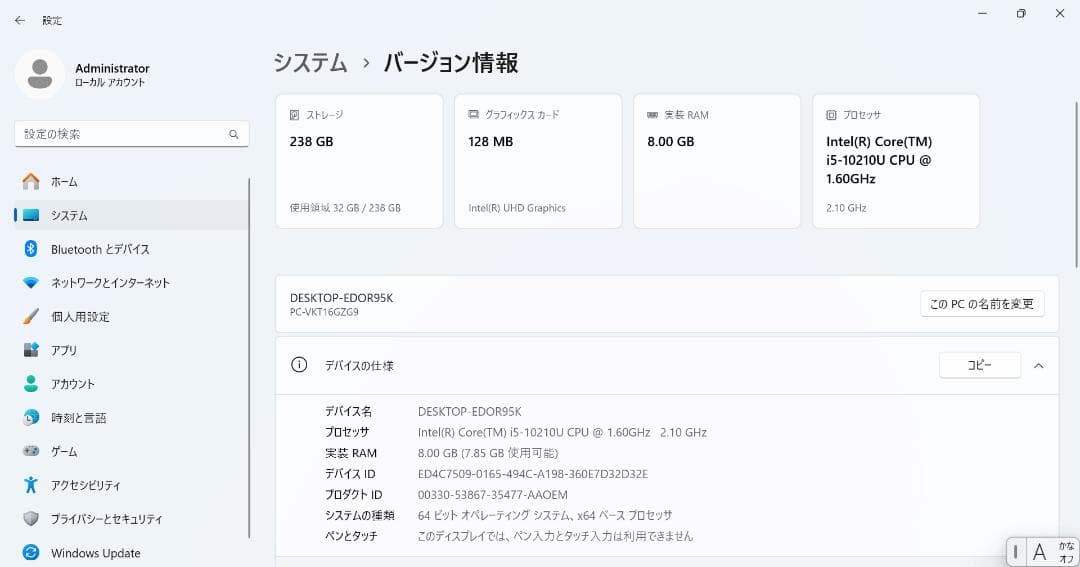The width and height of the screenshot is (1080, 567).
Task: Open プライバシーとセキュリティ settings
Action: [132, 519]
